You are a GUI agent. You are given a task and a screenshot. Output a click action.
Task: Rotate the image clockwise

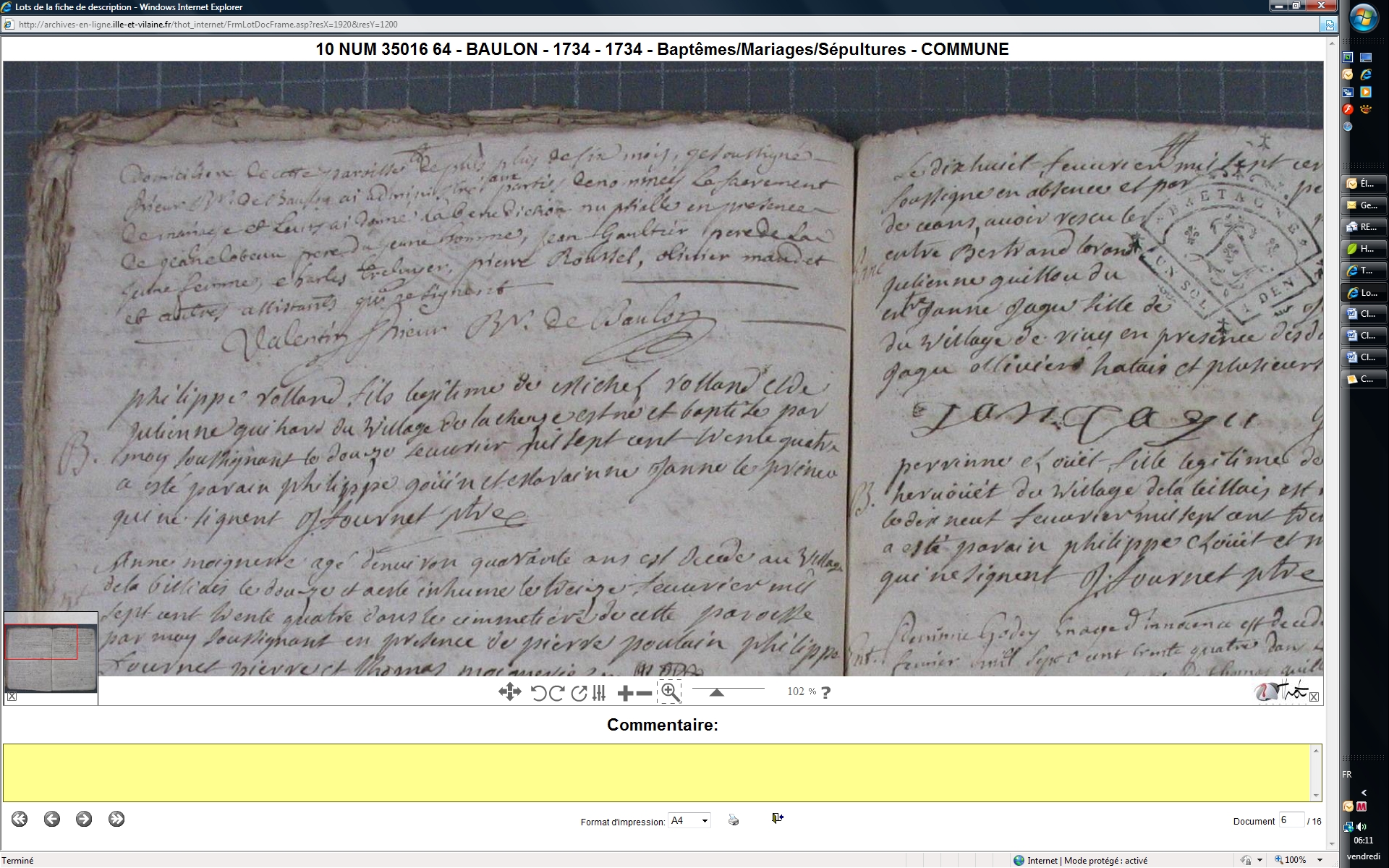[556, 693]
